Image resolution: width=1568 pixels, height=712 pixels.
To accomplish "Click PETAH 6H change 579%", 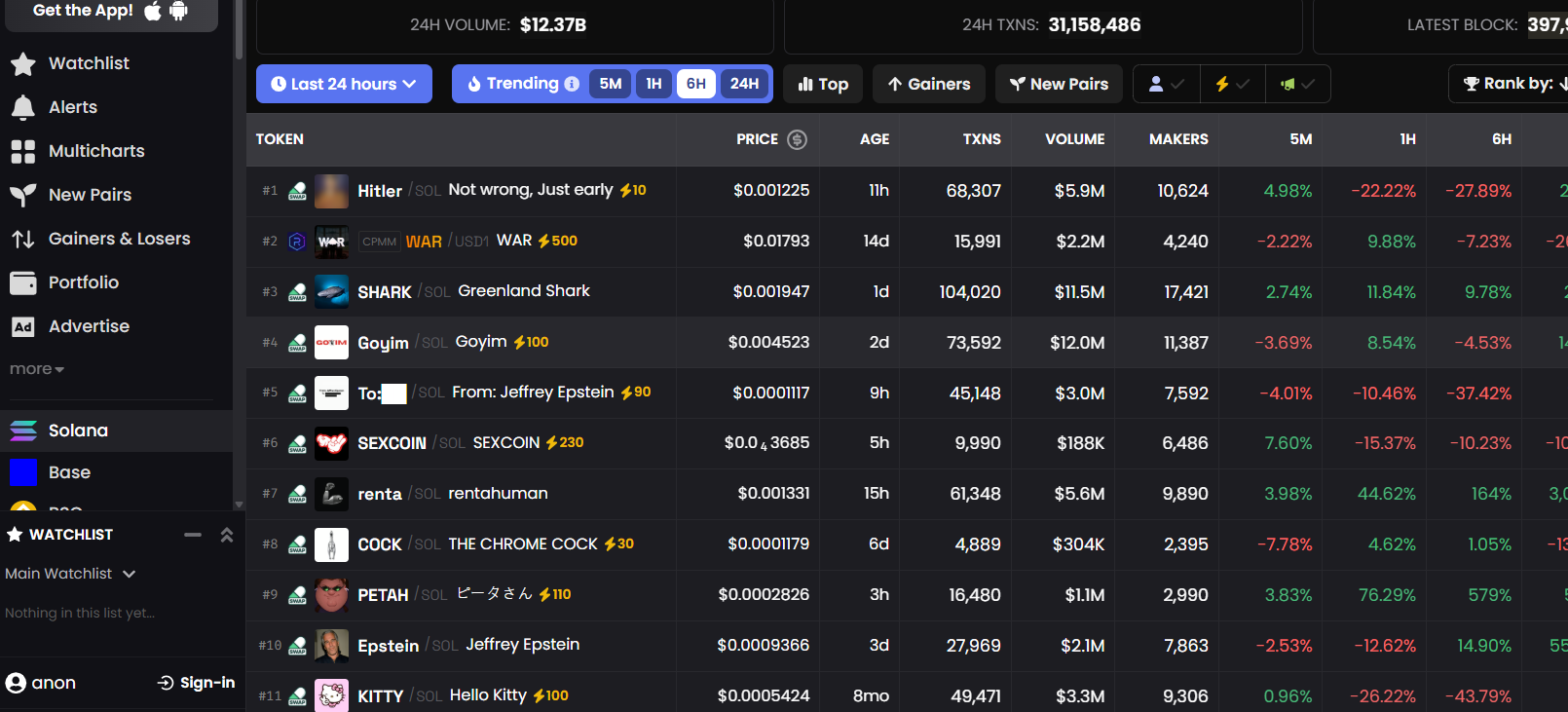I will click(x=1490, y=595).
